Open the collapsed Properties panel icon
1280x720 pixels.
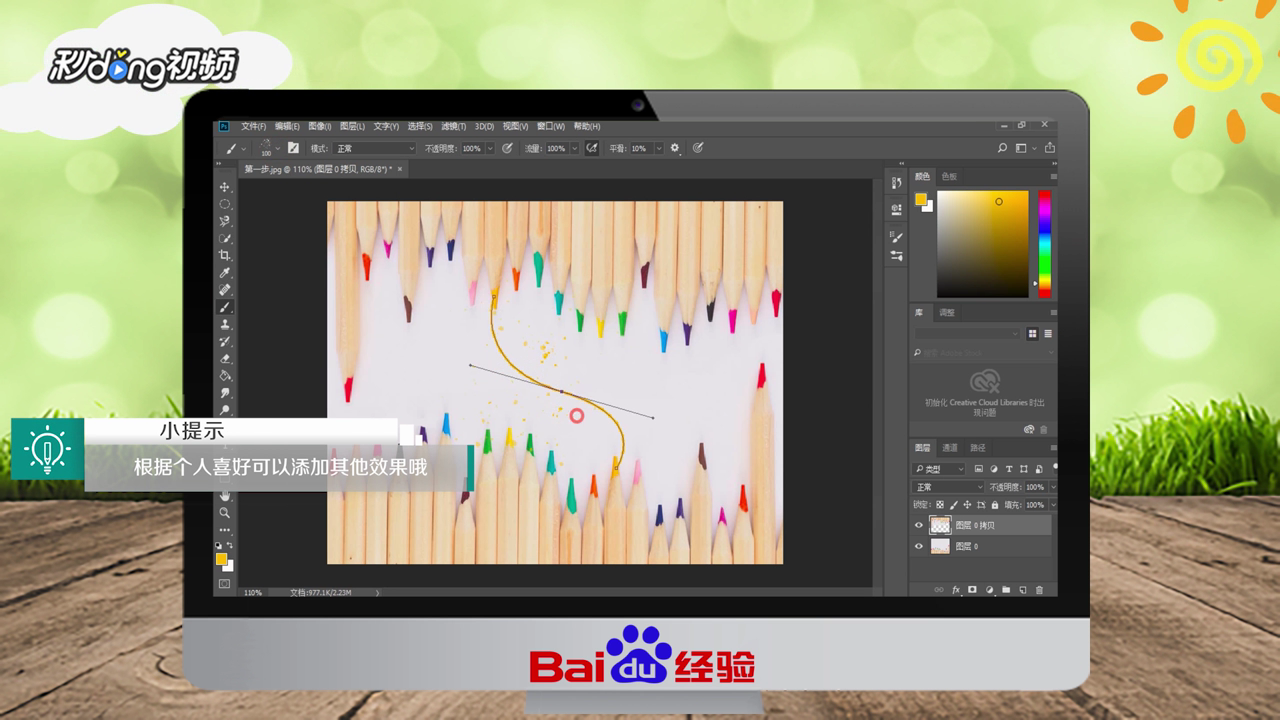pos(896,209)
